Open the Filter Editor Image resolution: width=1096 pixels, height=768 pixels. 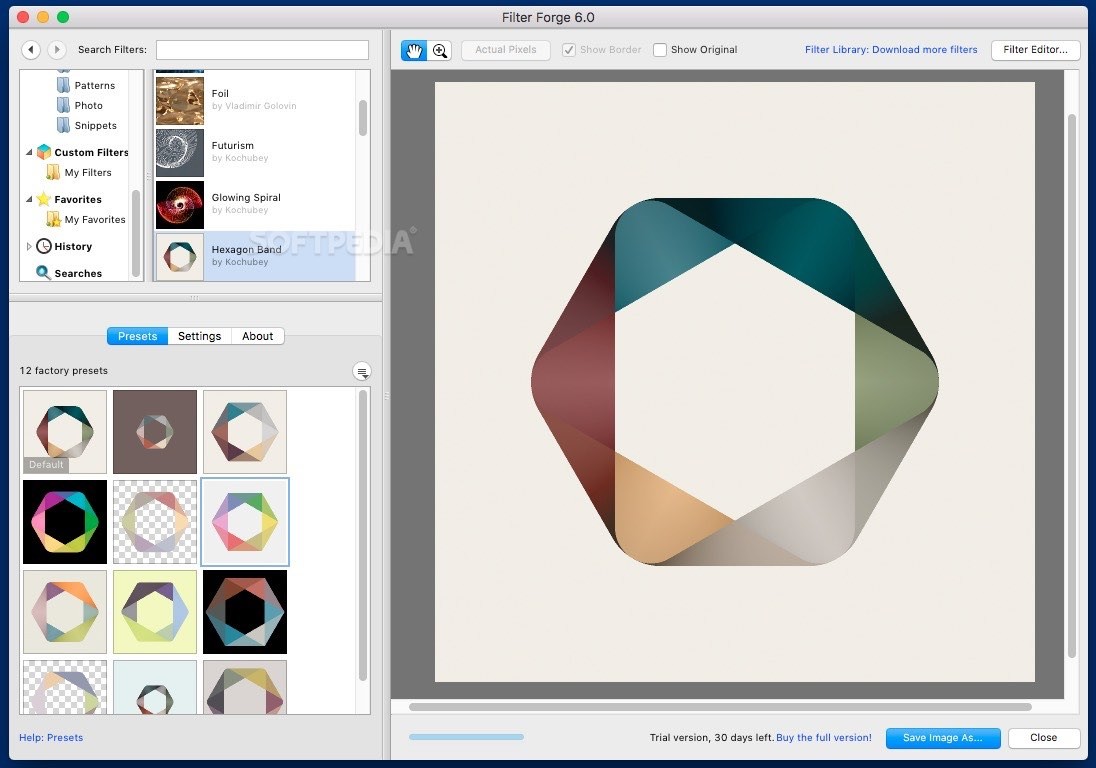pyautogui.click(x=1035, y=49)
